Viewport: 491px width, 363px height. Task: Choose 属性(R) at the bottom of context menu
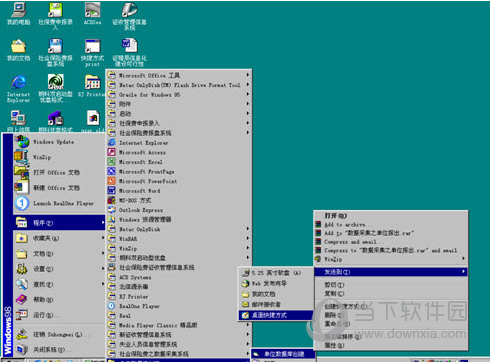pyautogui.click(x=391, y=346)
